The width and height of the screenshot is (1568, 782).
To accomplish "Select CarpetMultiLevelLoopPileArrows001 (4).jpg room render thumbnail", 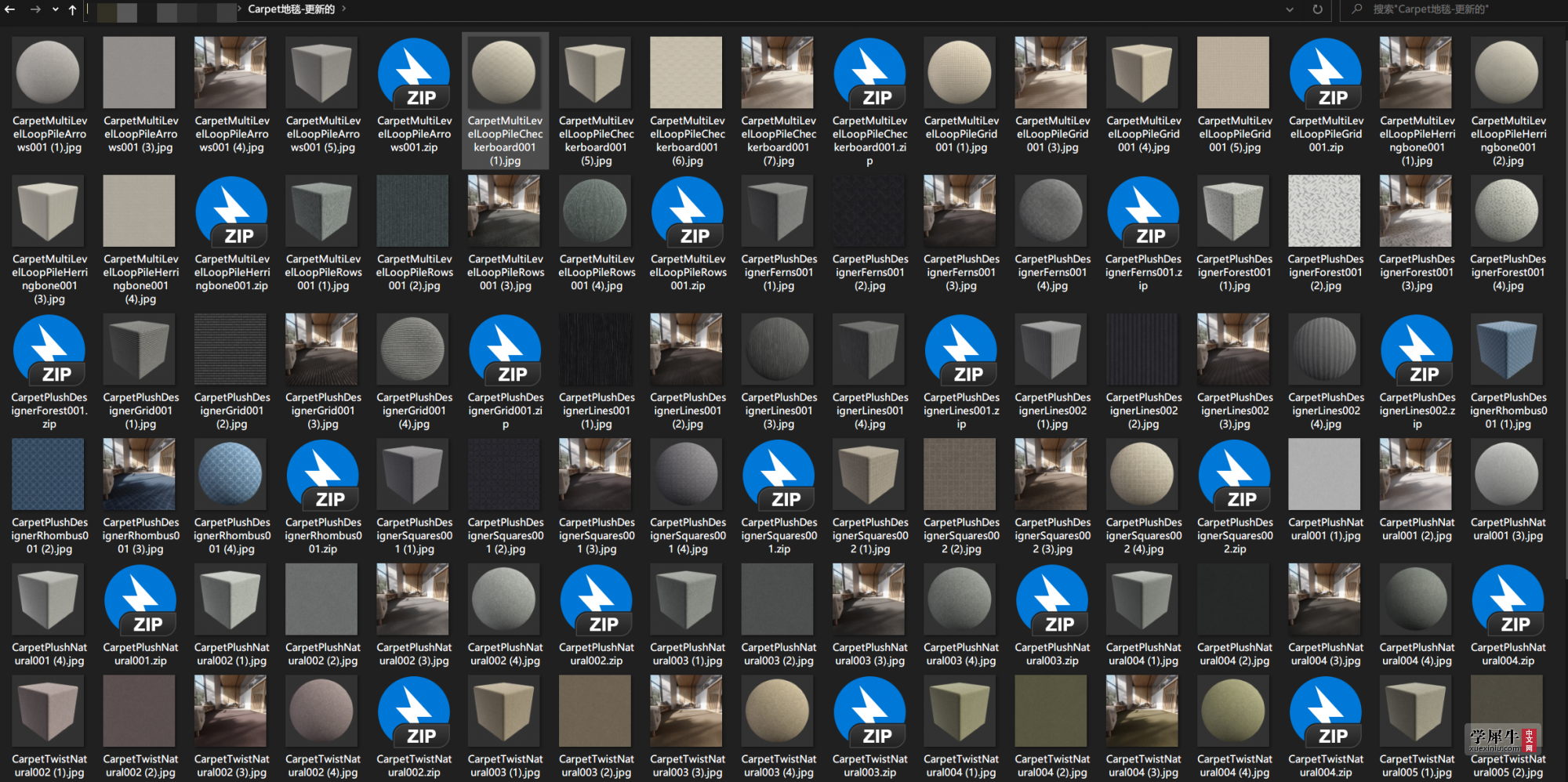I will [230, 72].
